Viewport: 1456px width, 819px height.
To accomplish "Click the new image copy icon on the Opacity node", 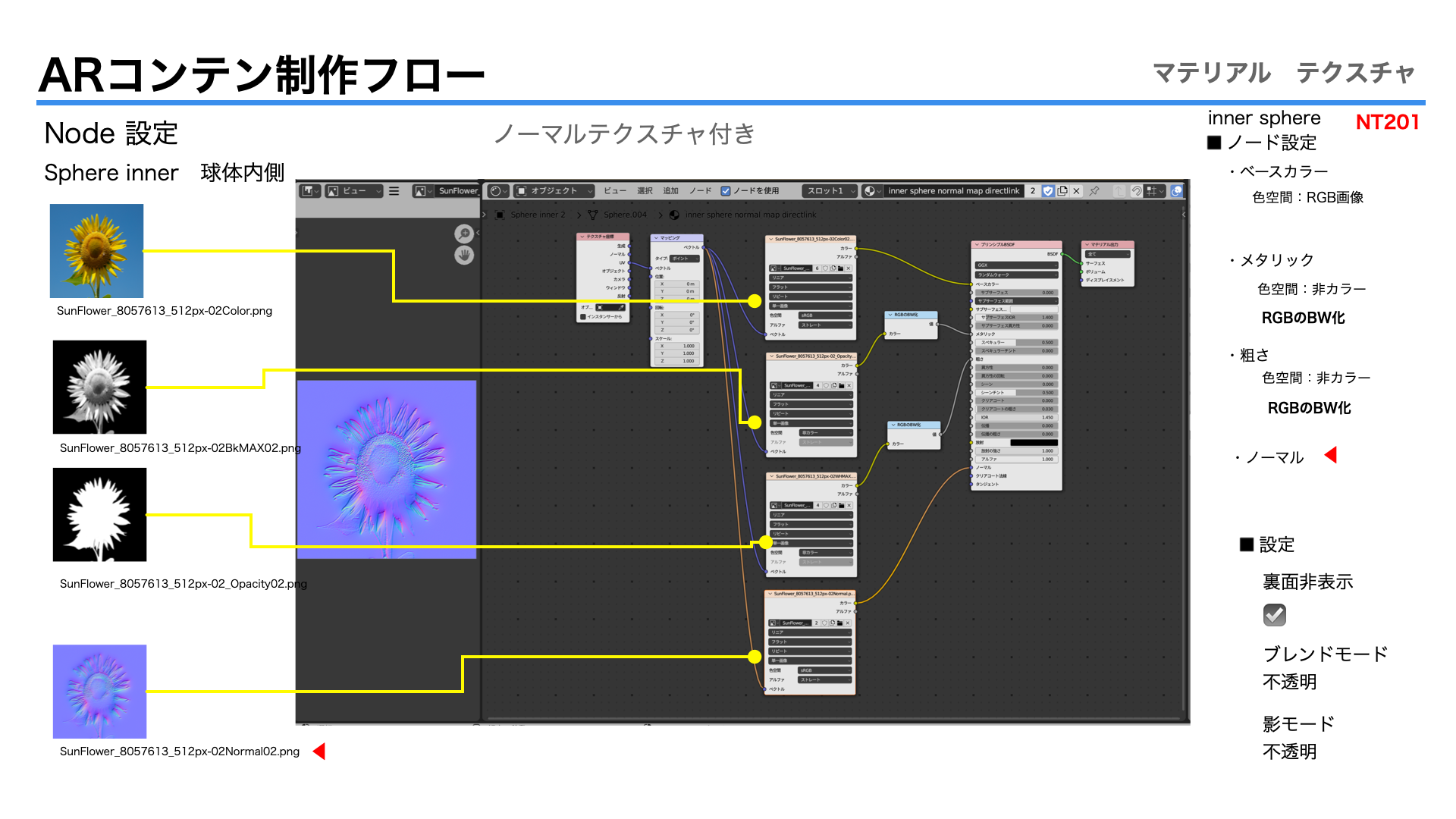I will click(x=833, y=386).
